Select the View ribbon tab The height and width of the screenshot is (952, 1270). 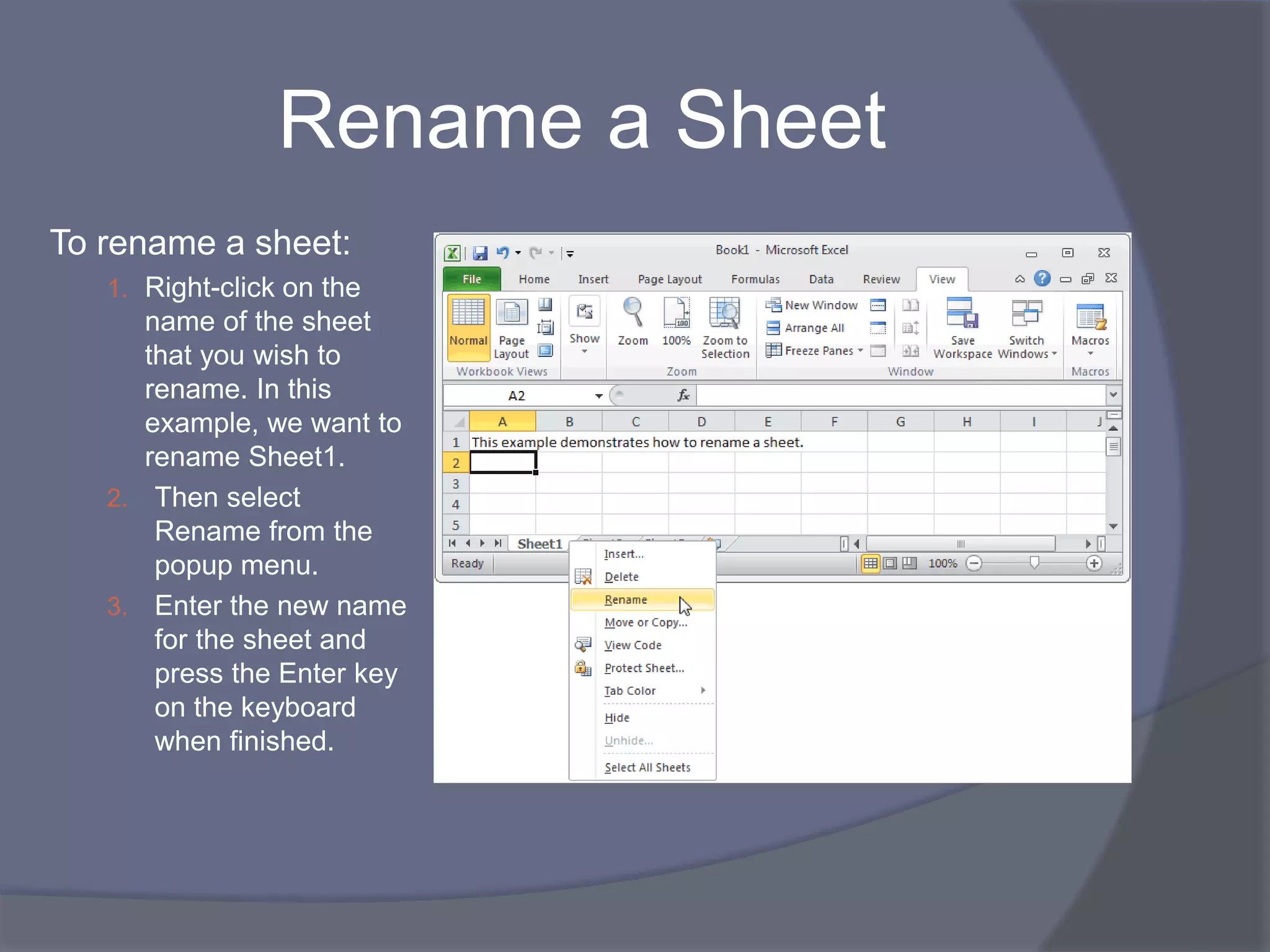tap(942, 280)
